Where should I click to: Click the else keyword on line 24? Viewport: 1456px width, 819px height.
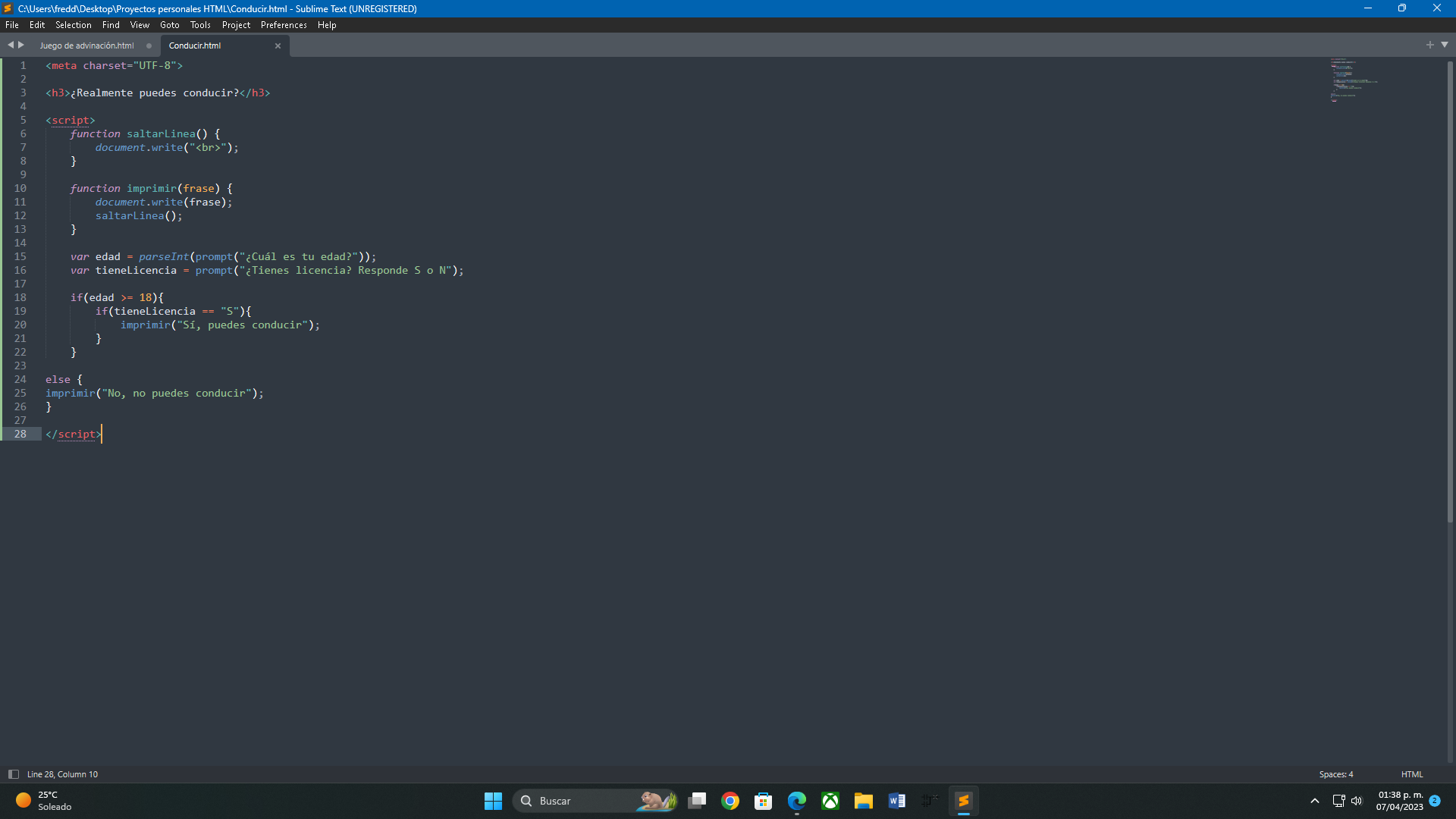point(58,379)
